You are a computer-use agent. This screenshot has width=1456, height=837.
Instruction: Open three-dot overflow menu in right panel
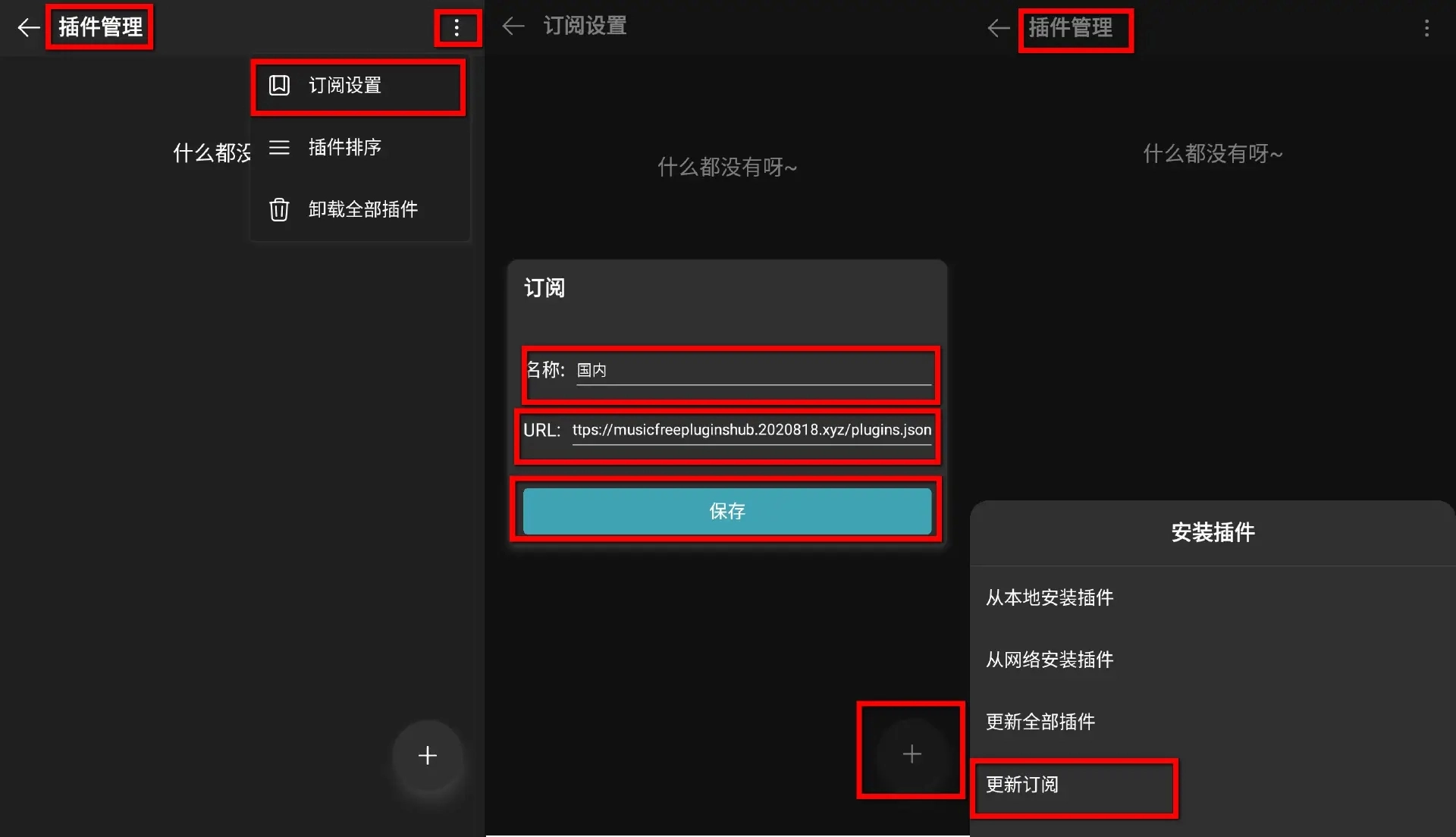coord(1426,28)
